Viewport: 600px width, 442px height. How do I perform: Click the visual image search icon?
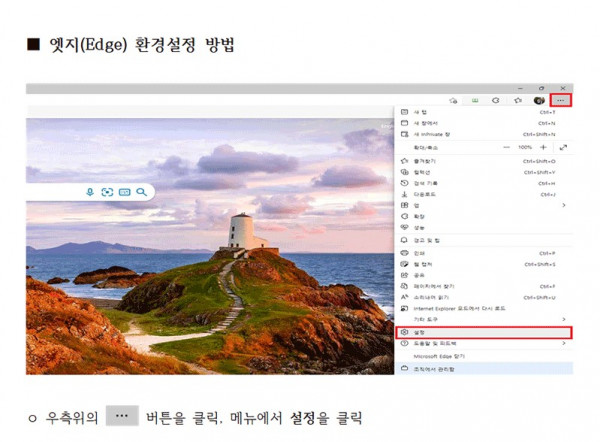click(x=107, y=192)
